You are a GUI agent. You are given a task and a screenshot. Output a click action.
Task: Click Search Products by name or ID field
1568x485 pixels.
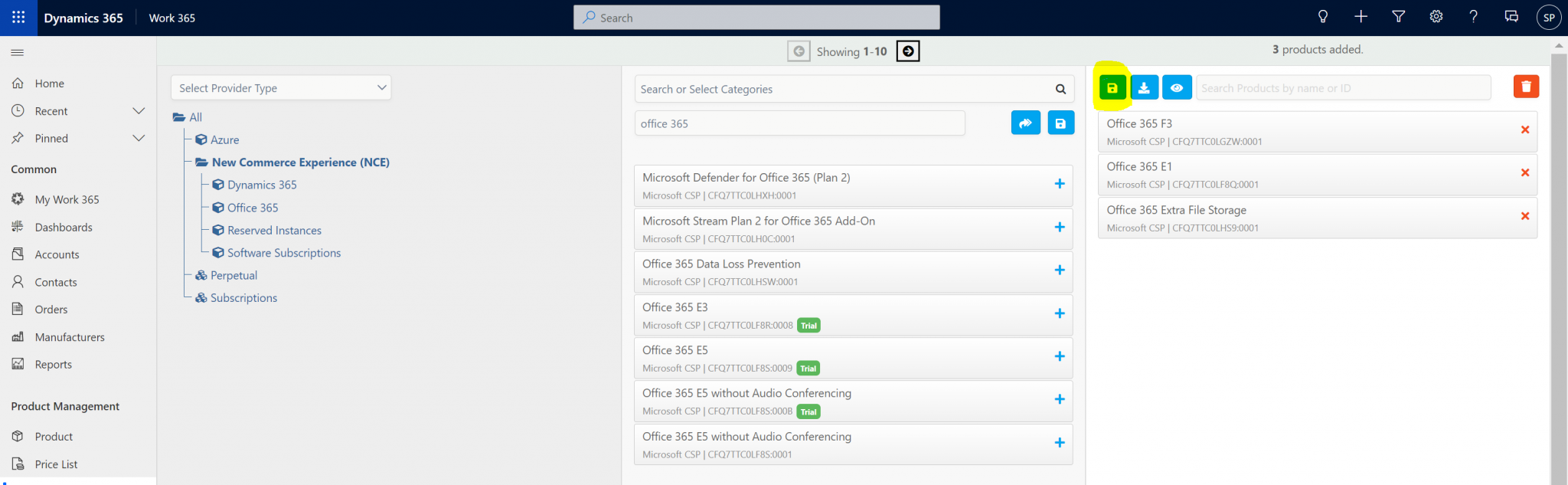pos(1344,87)
